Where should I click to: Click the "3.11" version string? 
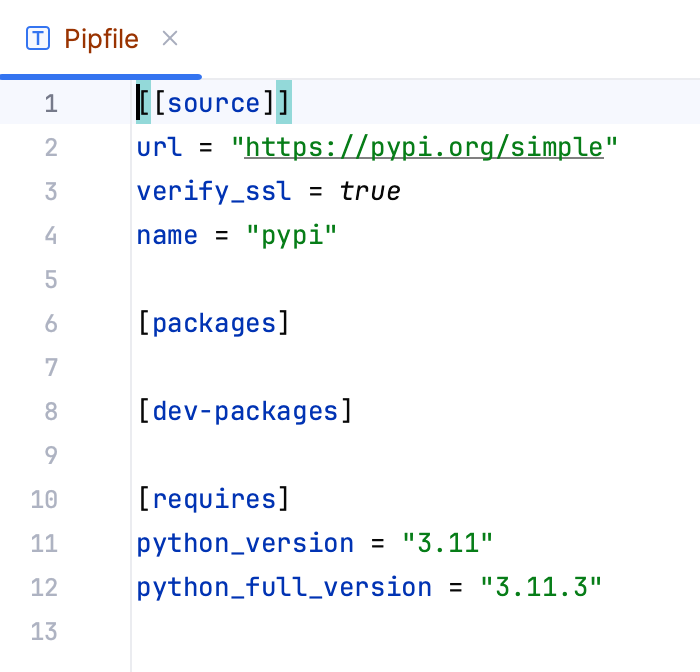[x=448, y=543]
